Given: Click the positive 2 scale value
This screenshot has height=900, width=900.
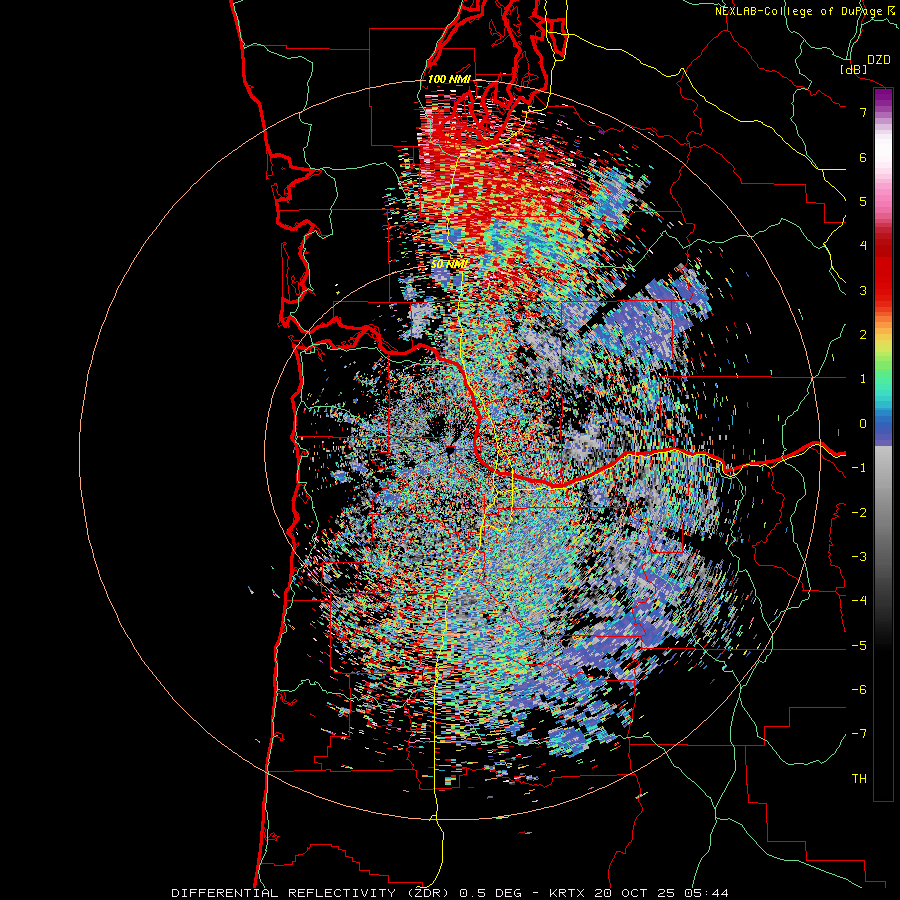Looking at the screenshot, I should [x=863, y=335].
